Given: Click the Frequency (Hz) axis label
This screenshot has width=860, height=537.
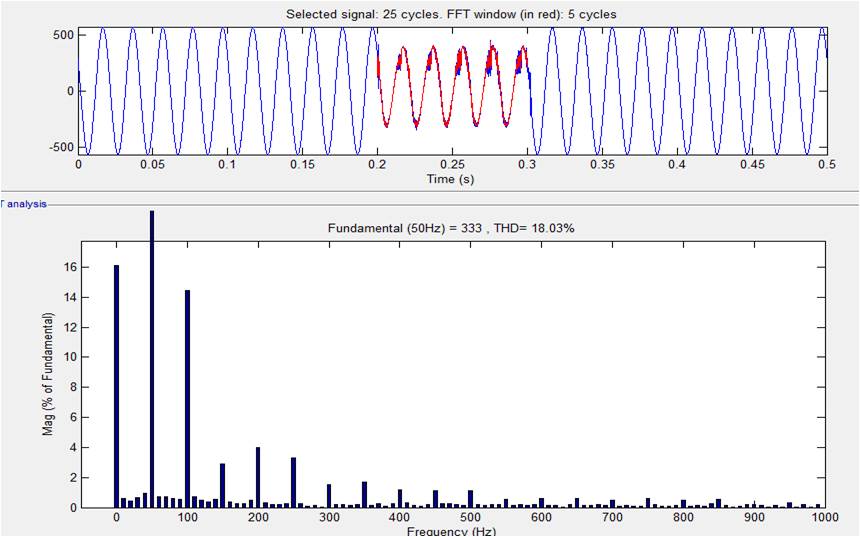Looking at the screenshot, I should point(452,530).
